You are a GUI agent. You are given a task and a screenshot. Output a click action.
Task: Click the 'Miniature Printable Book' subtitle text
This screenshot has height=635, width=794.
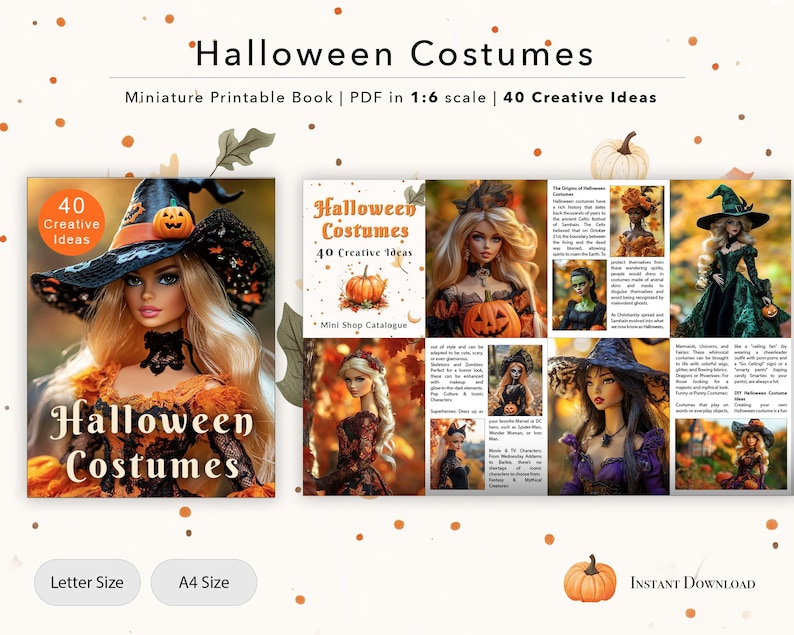coord(229,97)
